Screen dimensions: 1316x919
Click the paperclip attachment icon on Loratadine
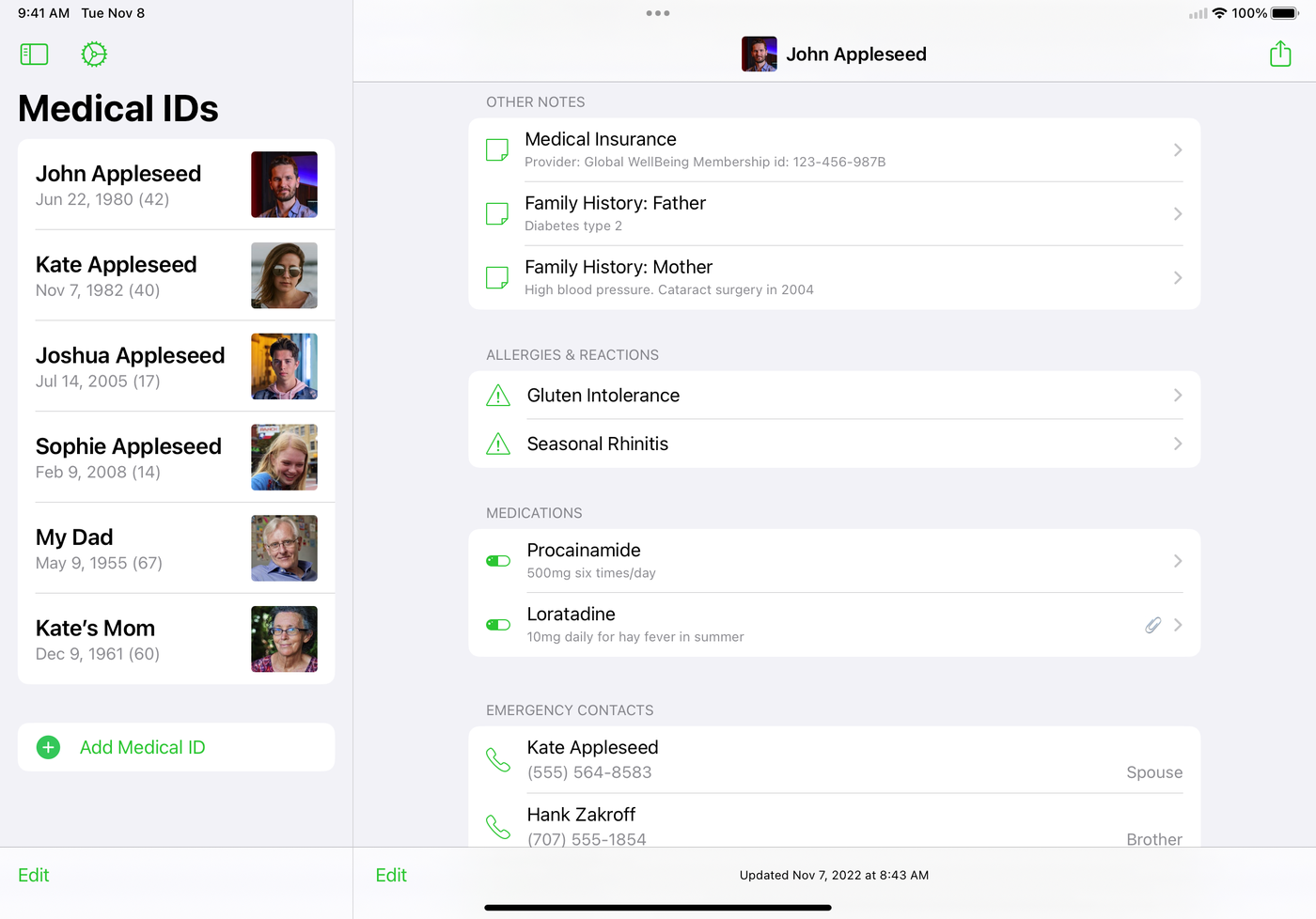[x=1152, y=625]
